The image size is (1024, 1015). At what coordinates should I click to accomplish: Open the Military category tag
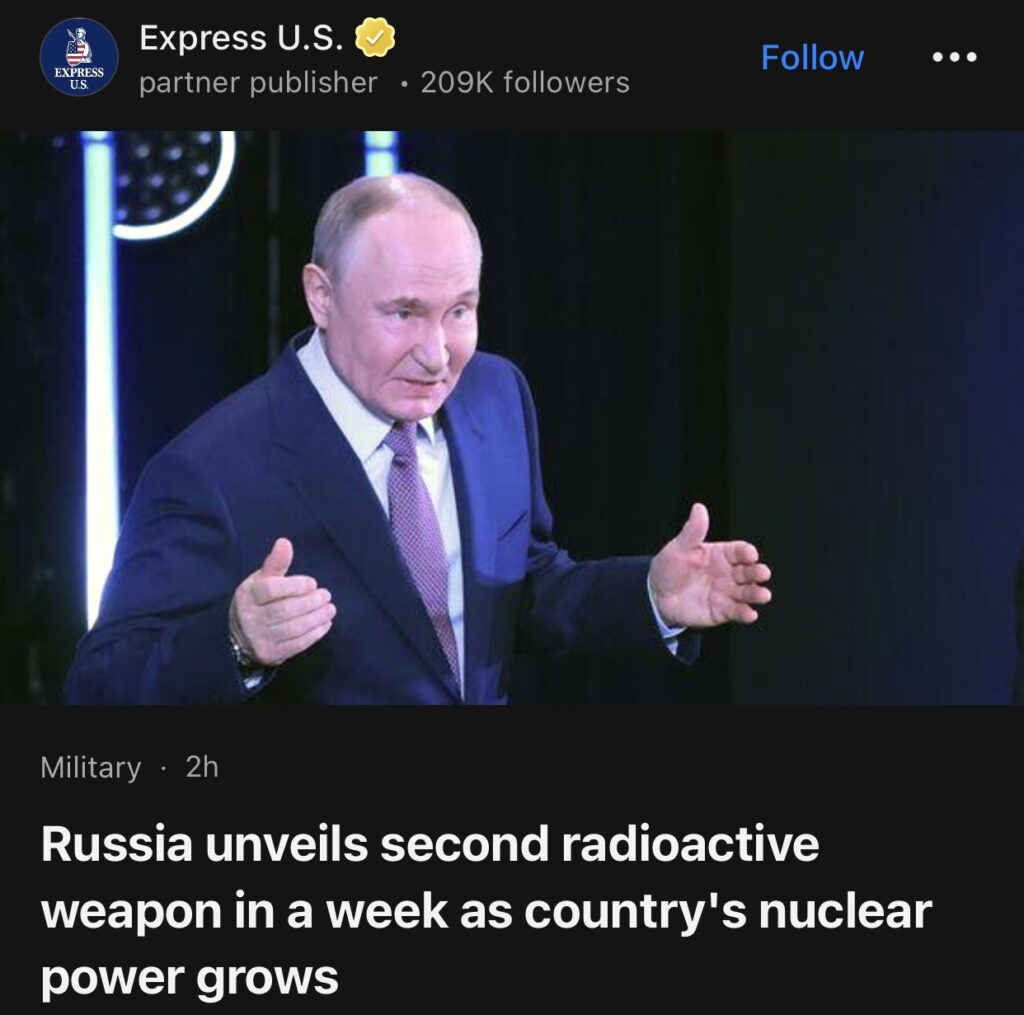tap(91, 767)
